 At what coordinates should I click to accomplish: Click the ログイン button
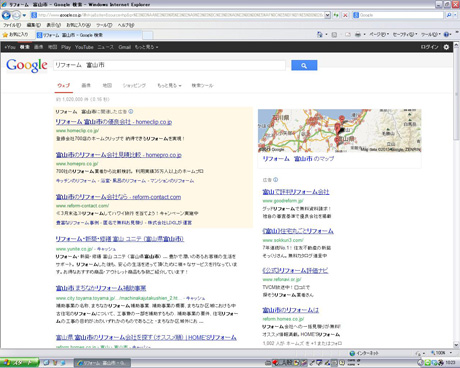tap(429, 47)
